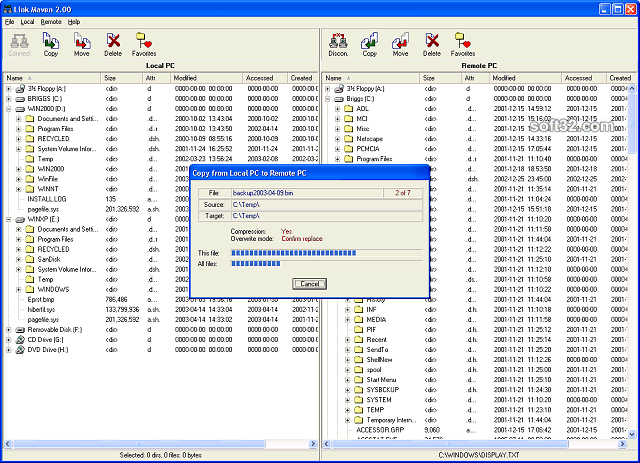Click the Move icon in Remote PC toolbar
640x463 pixels.
point(400,45)
